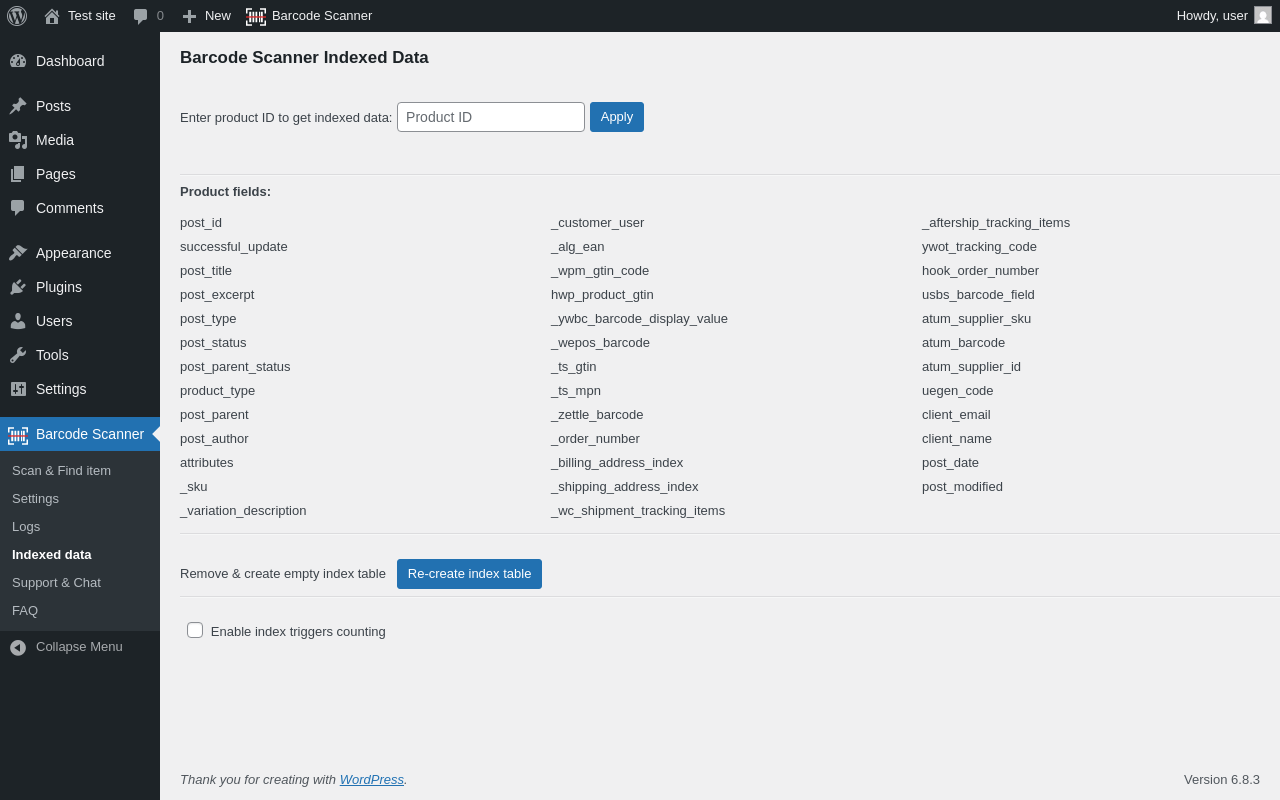Click the Re-create index table button
Screen dimensions: 1280x800
pyautogui.click(x=469, y=574)
